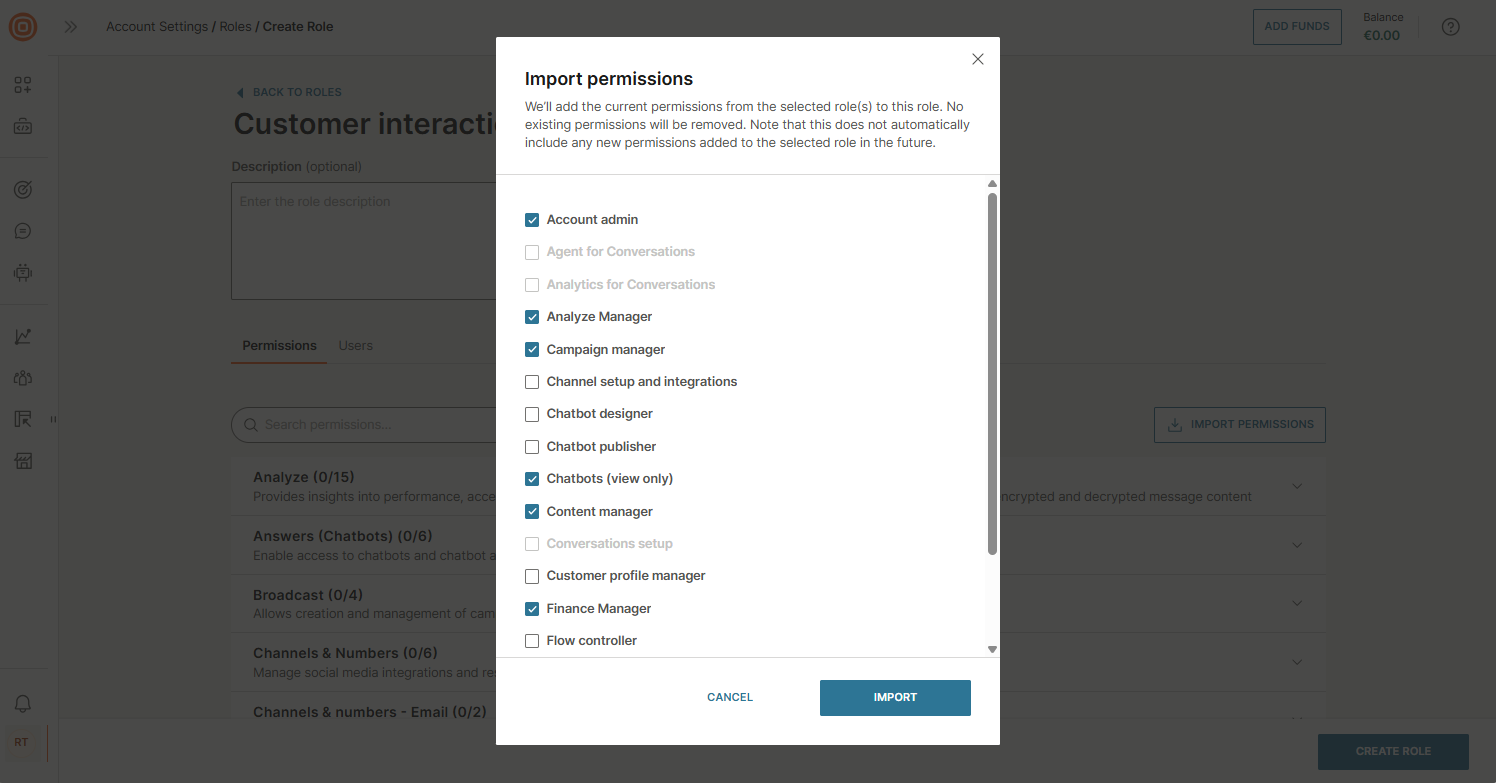Open the Analyze chart icon in sidebar

tap(22, 336)
